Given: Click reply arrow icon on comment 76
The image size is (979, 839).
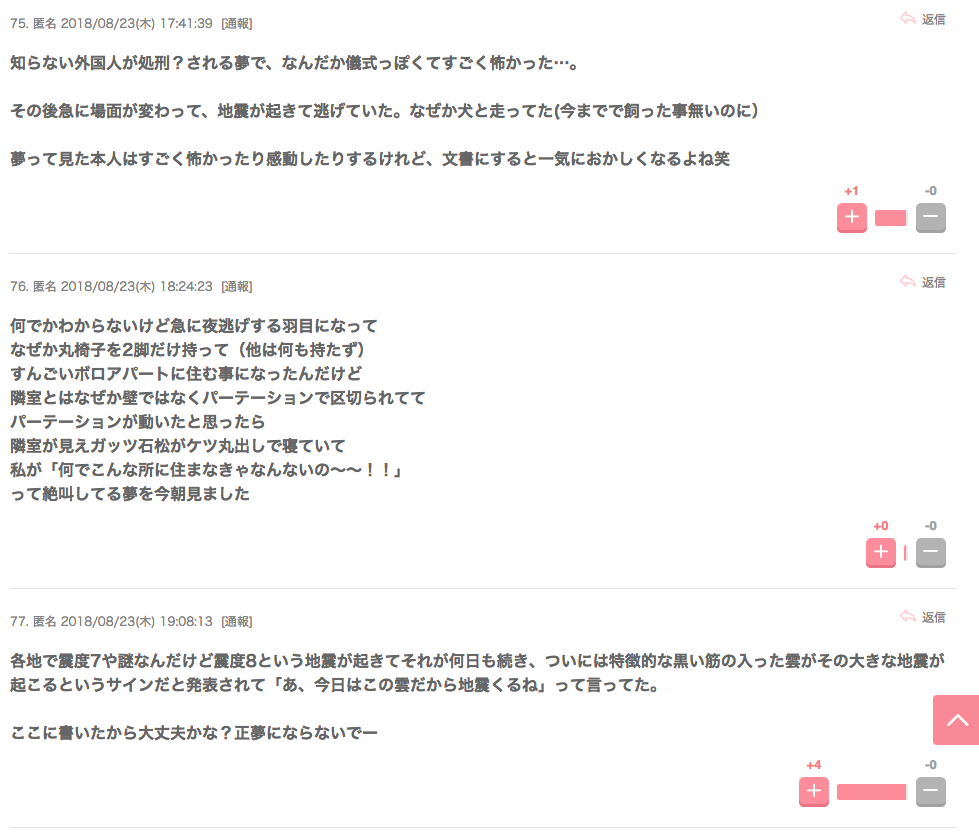Looking at the screenshot, I should coord(908,282).
